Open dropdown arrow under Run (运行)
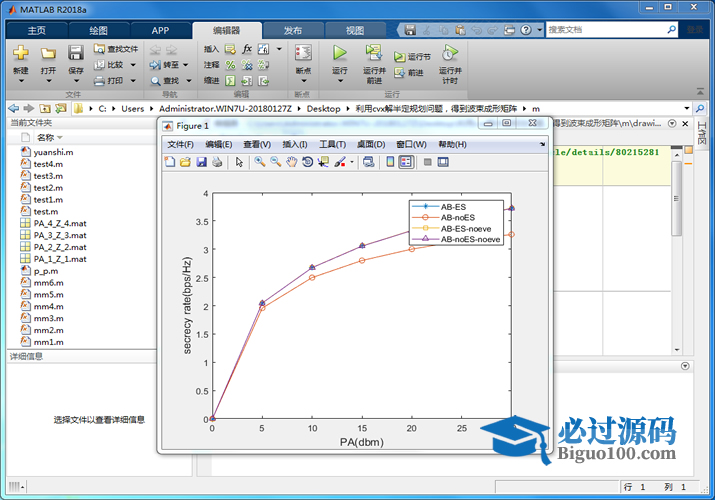 point(340,81)
